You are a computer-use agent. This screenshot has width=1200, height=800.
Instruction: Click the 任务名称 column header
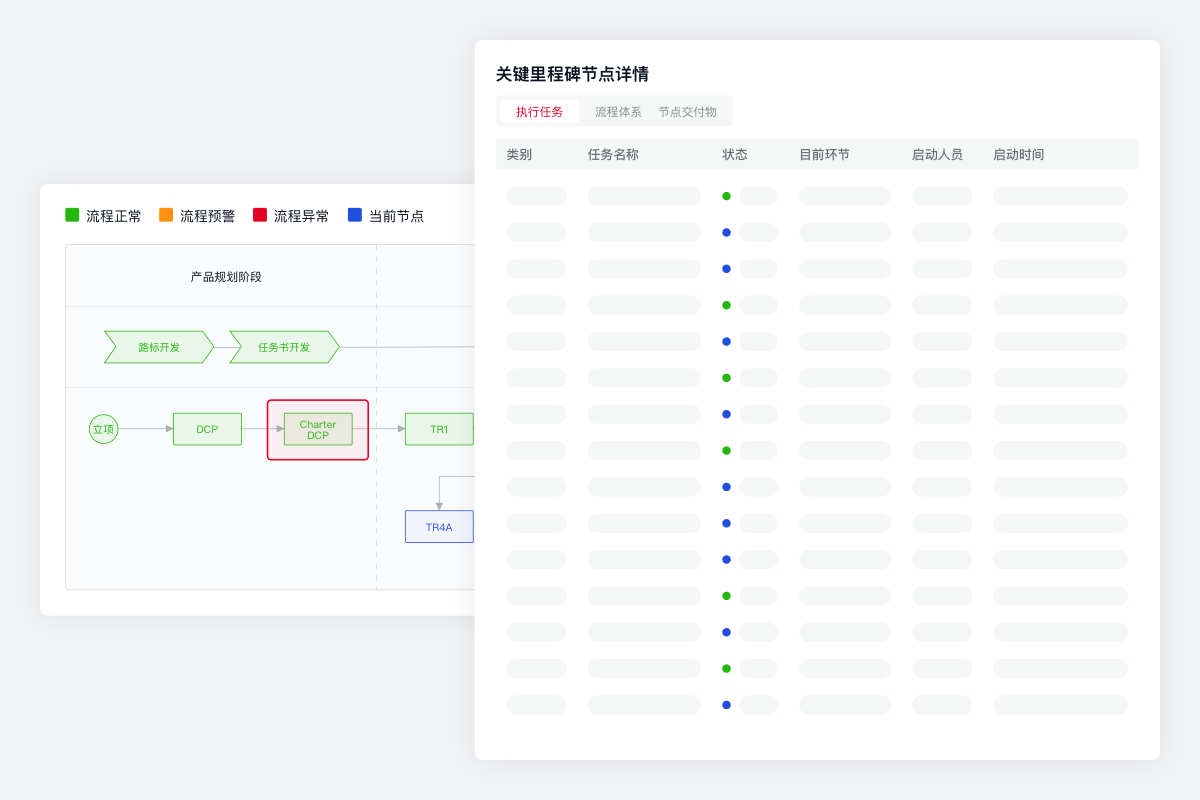(x=613, y=155)
